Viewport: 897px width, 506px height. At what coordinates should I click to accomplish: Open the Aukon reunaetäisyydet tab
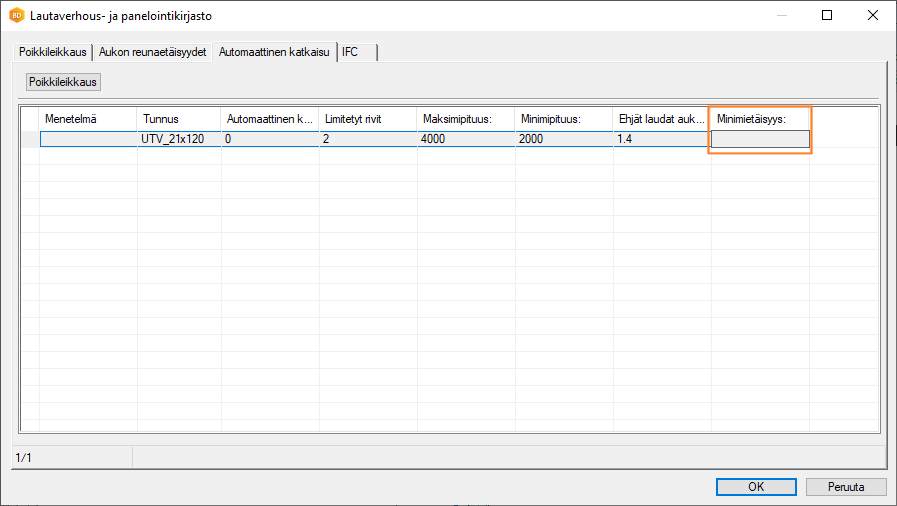point(153,52)
